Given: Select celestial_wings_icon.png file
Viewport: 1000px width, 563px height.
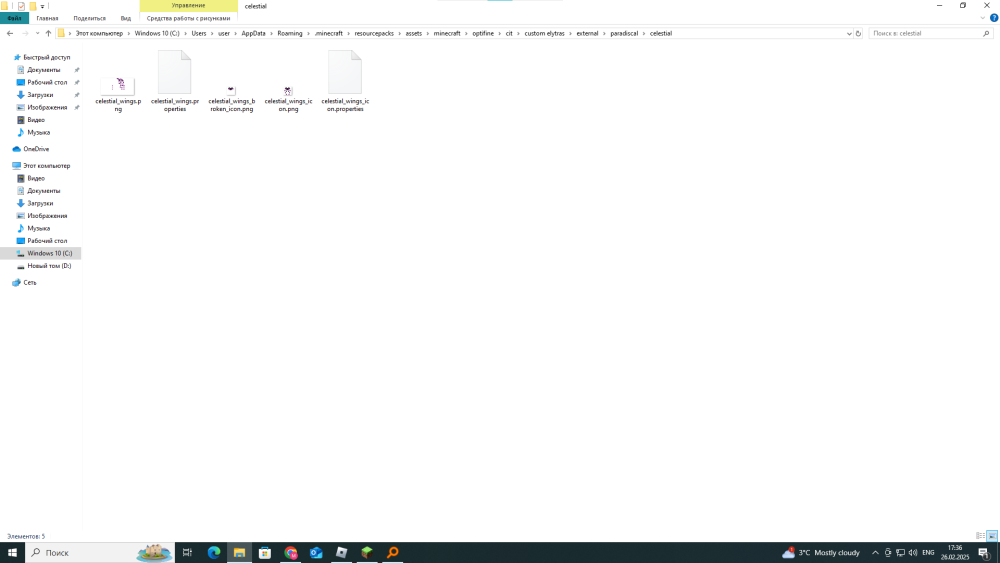Looking at the screenshot, I should click(288, 99).
